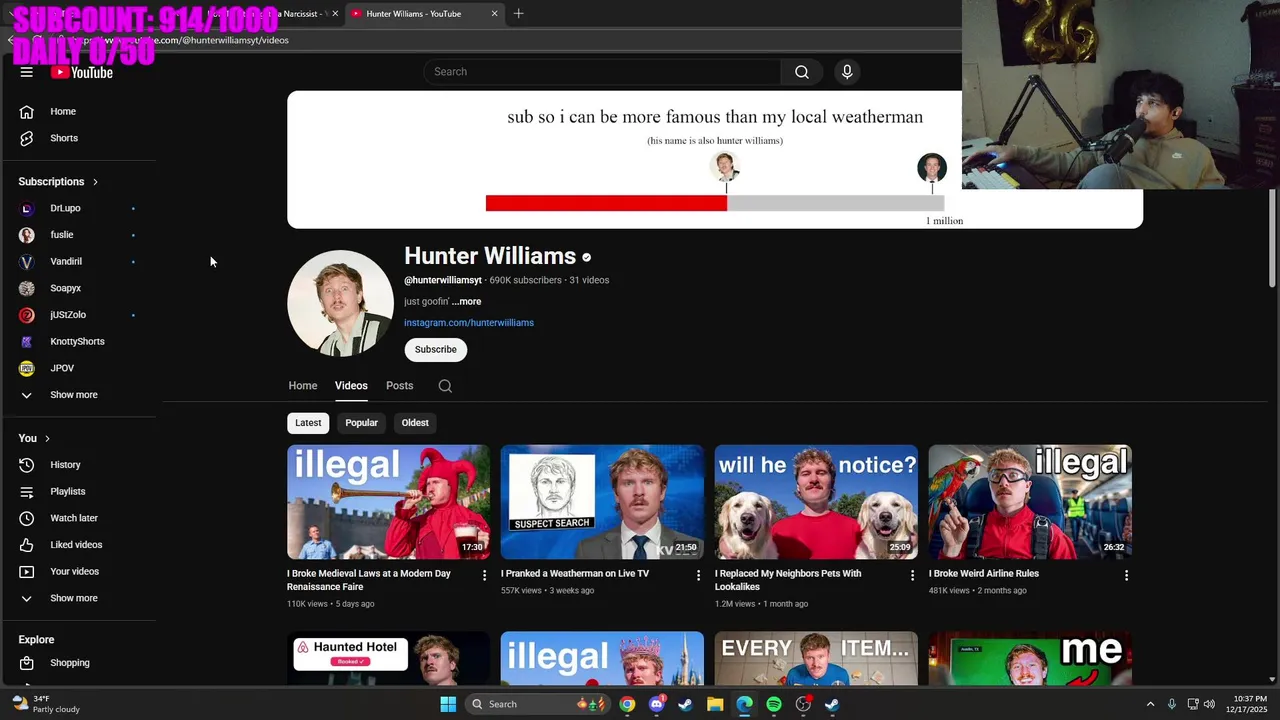Click the YouTube search input field

(x=603, y=72)
